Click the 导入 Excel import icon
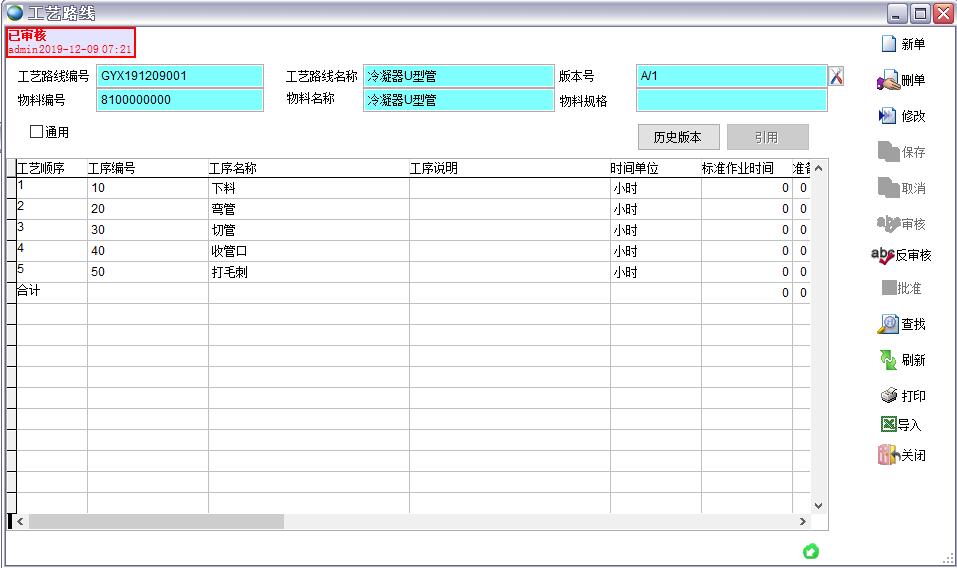 (x=888, y=425)
